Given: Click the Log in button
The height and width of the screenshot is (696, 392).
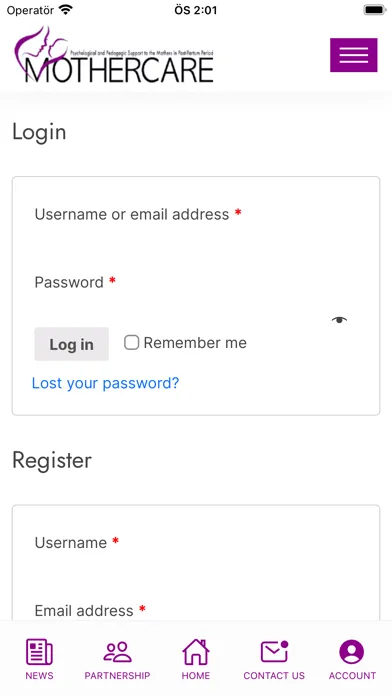Looking at the screenshot, I should 71,344.
